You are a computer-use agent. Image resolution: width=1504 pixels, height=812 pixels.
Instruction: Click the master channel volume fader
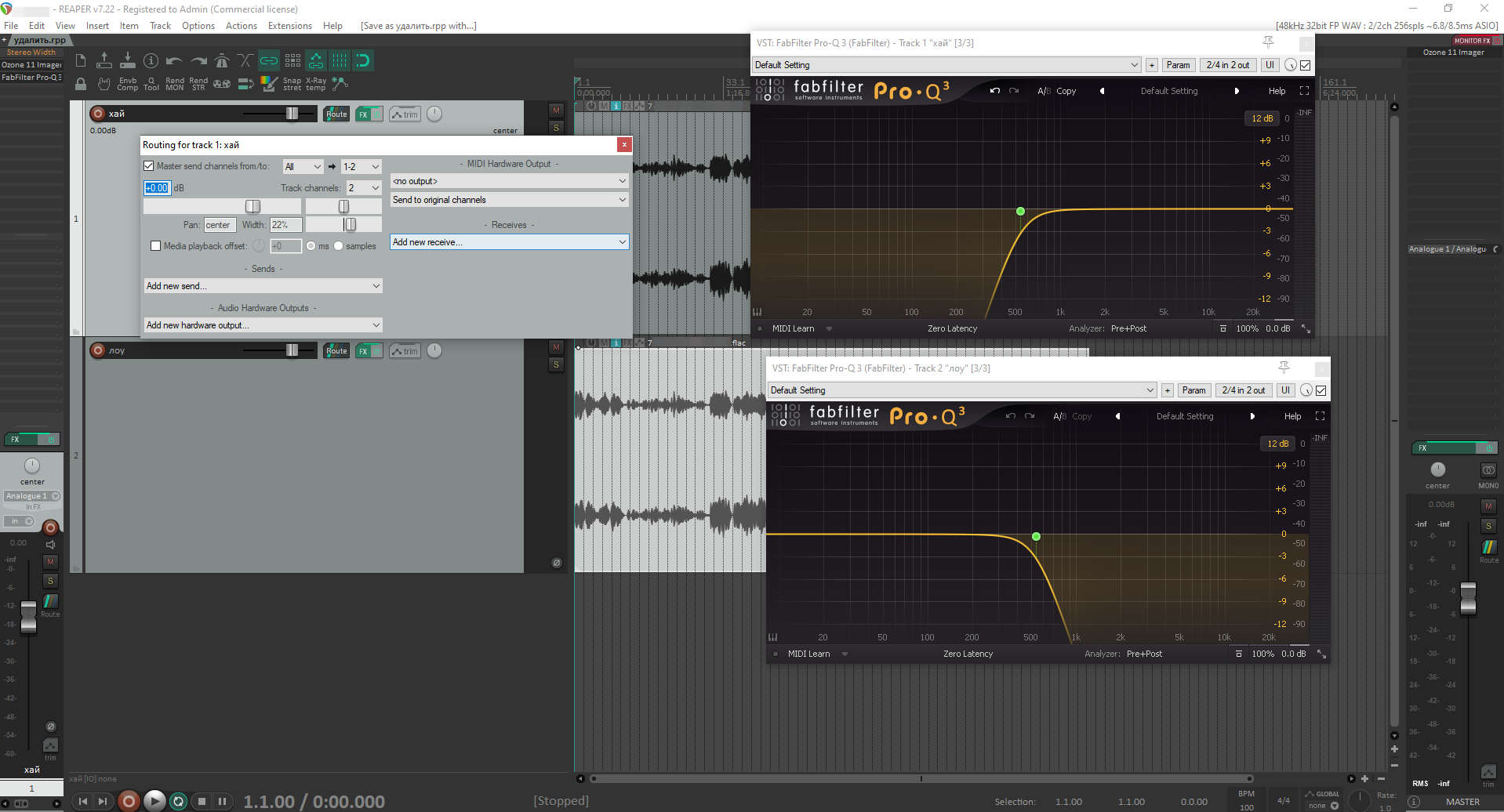click(1468, 599)
